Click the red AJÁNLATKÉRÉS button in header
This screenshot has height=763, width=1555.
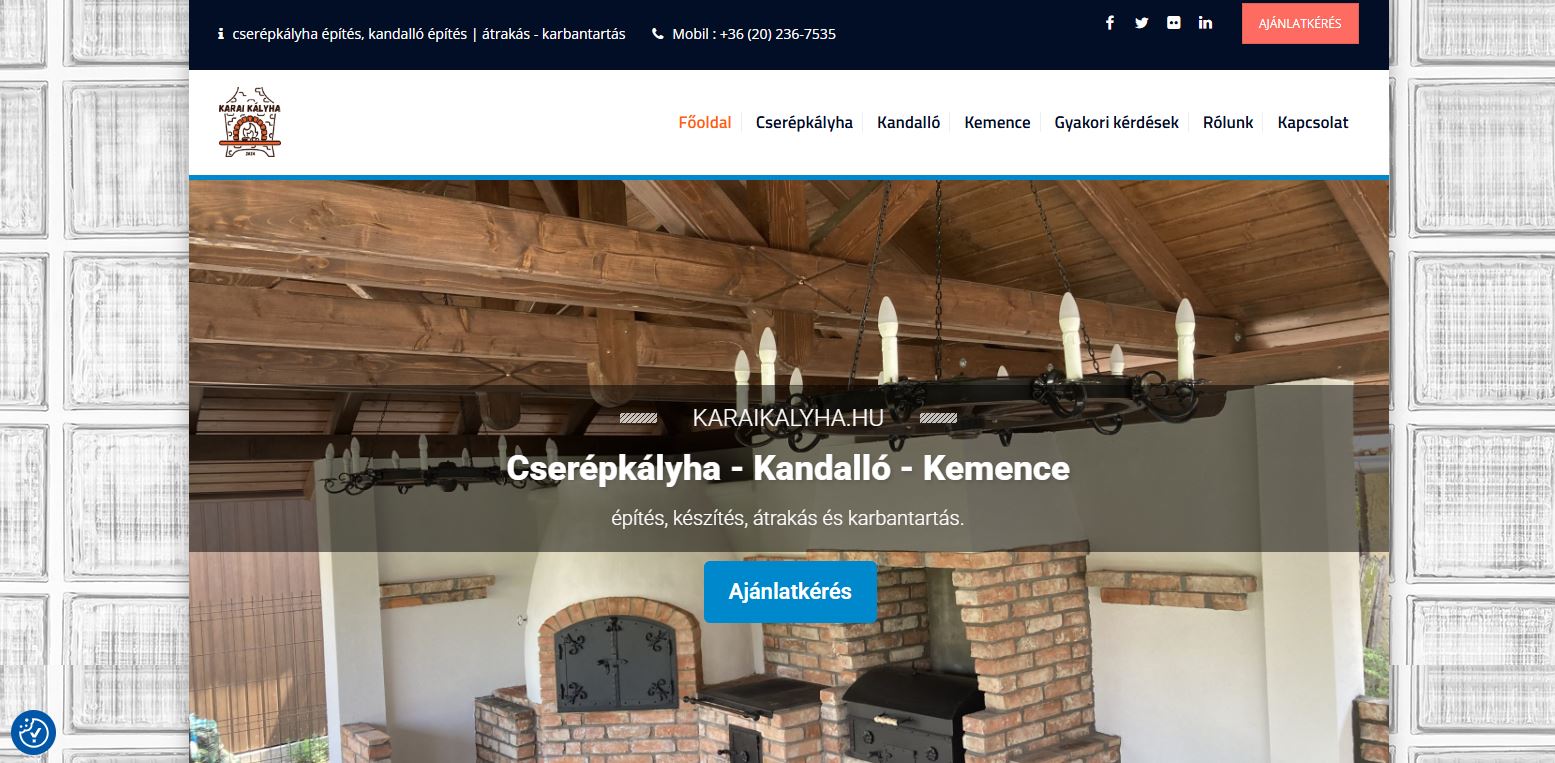[x=1300, y=23]
